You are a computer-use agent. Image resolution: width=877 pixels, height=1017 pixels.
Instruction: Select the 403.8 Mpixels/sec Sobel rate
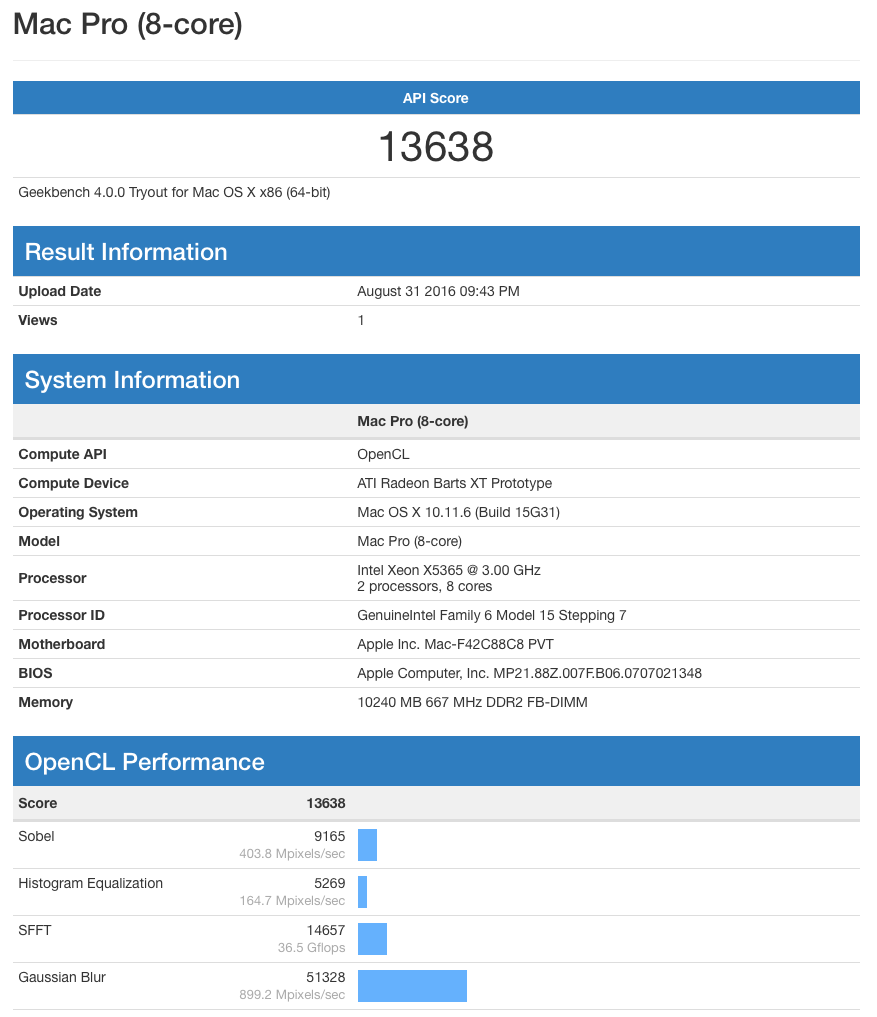(292, 854)
